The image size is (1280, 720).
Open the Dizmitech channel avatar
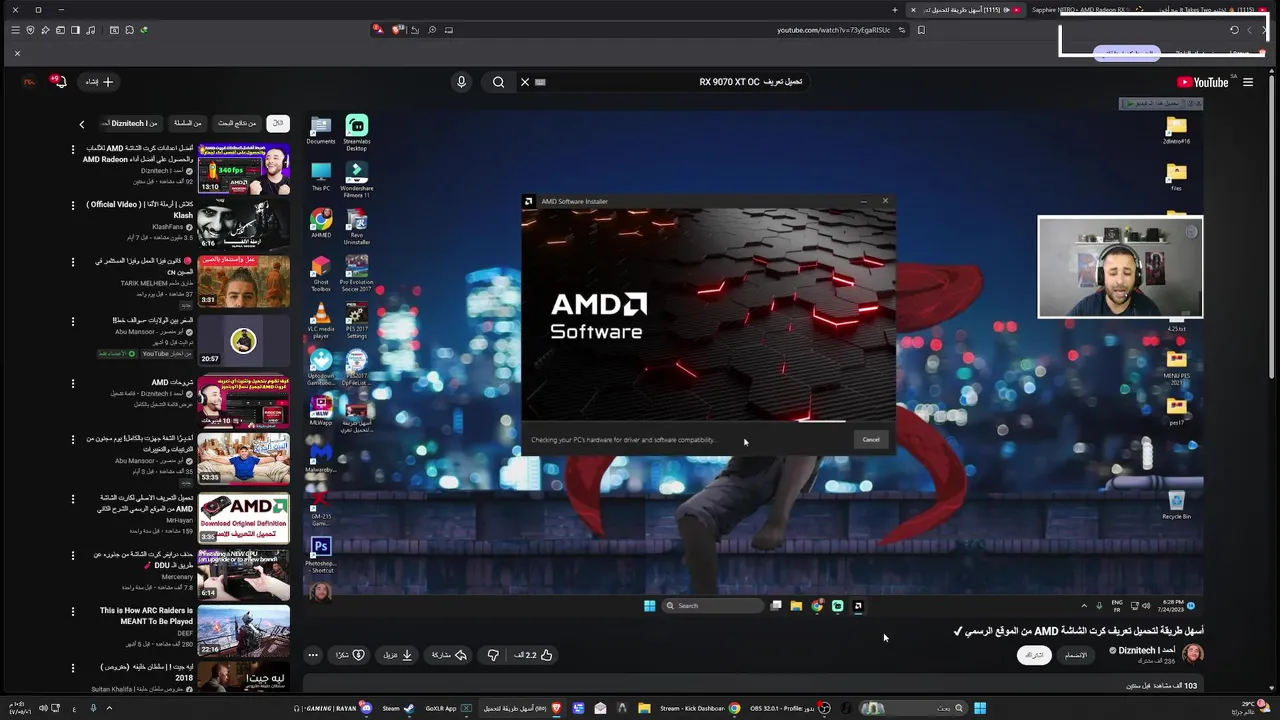1192,654
